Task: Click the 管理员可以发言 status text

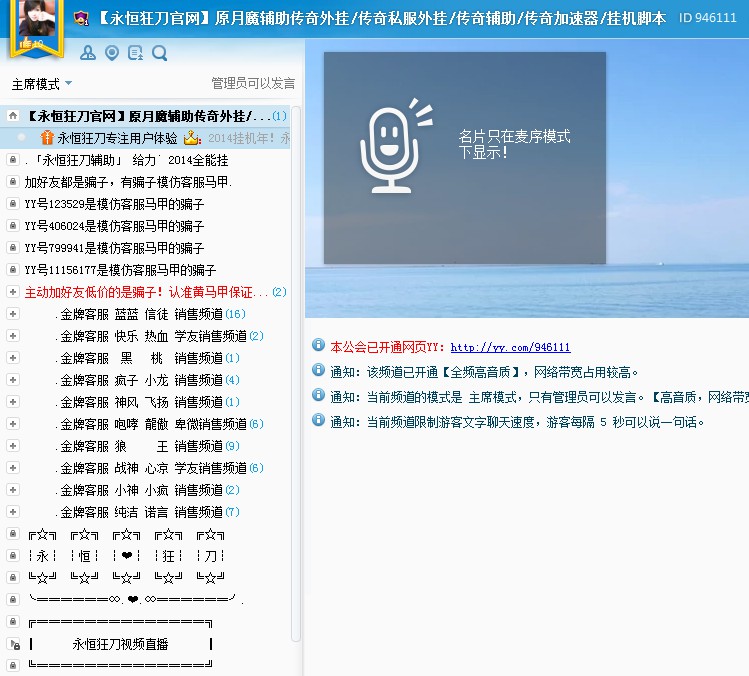Action: tap(253, 83)
